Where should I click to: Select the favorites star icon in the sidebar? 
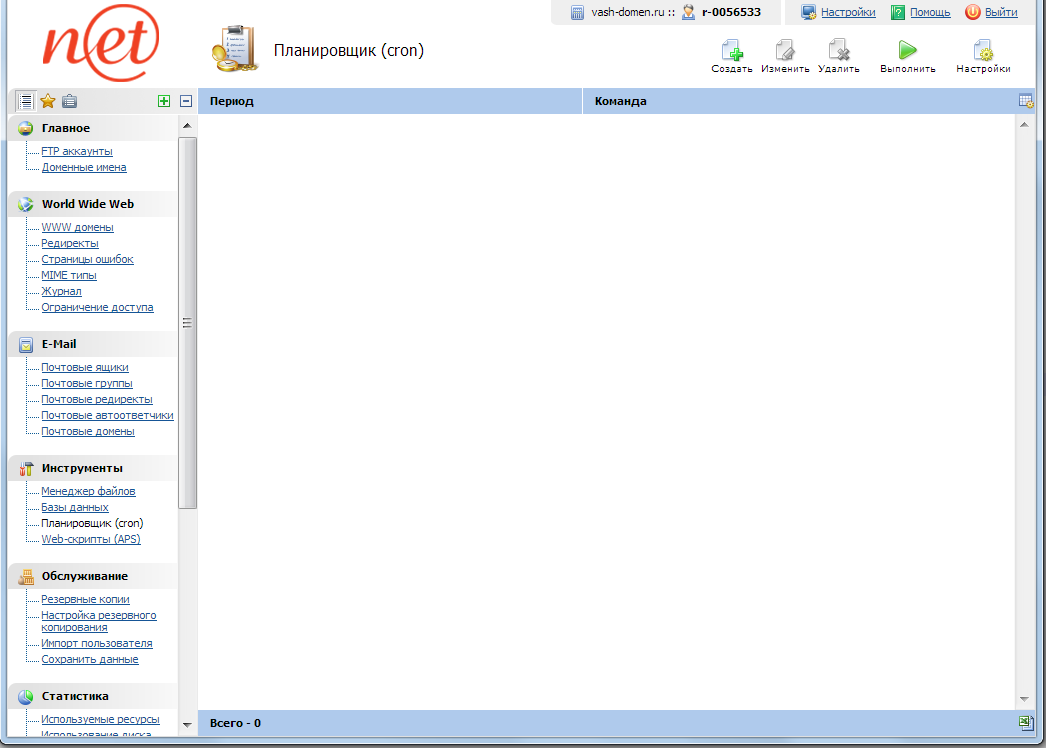[47, 101]
